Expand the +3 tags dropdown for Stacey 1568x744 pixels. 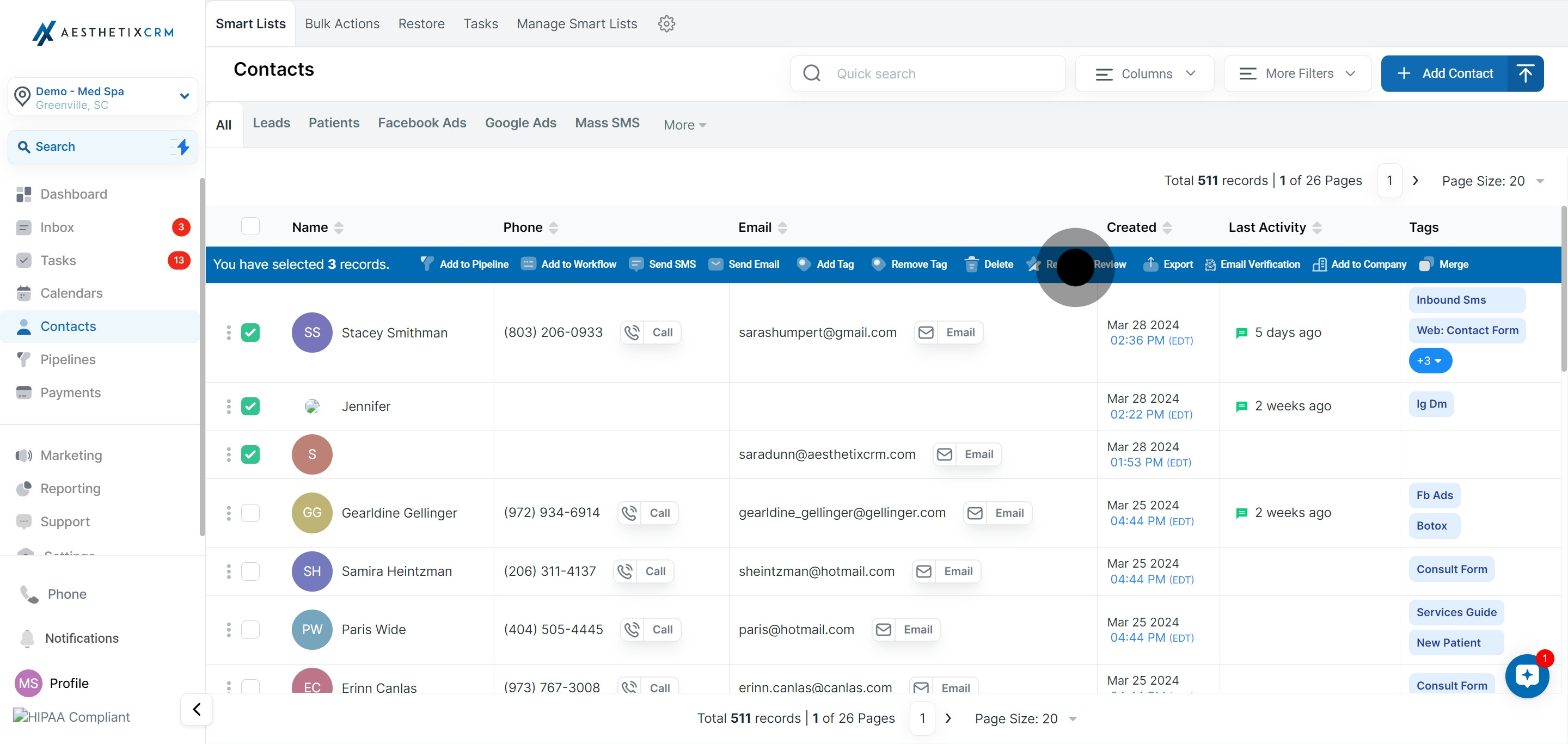(x=1430, y=361)
